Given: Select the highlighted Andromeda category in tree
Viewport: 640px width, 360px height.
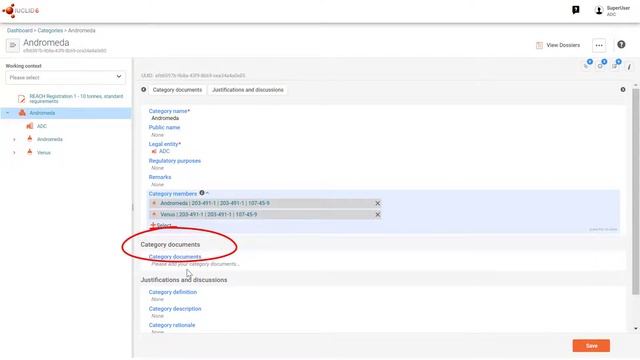Looking at the screenshot, I should click(x=42, y=113).
